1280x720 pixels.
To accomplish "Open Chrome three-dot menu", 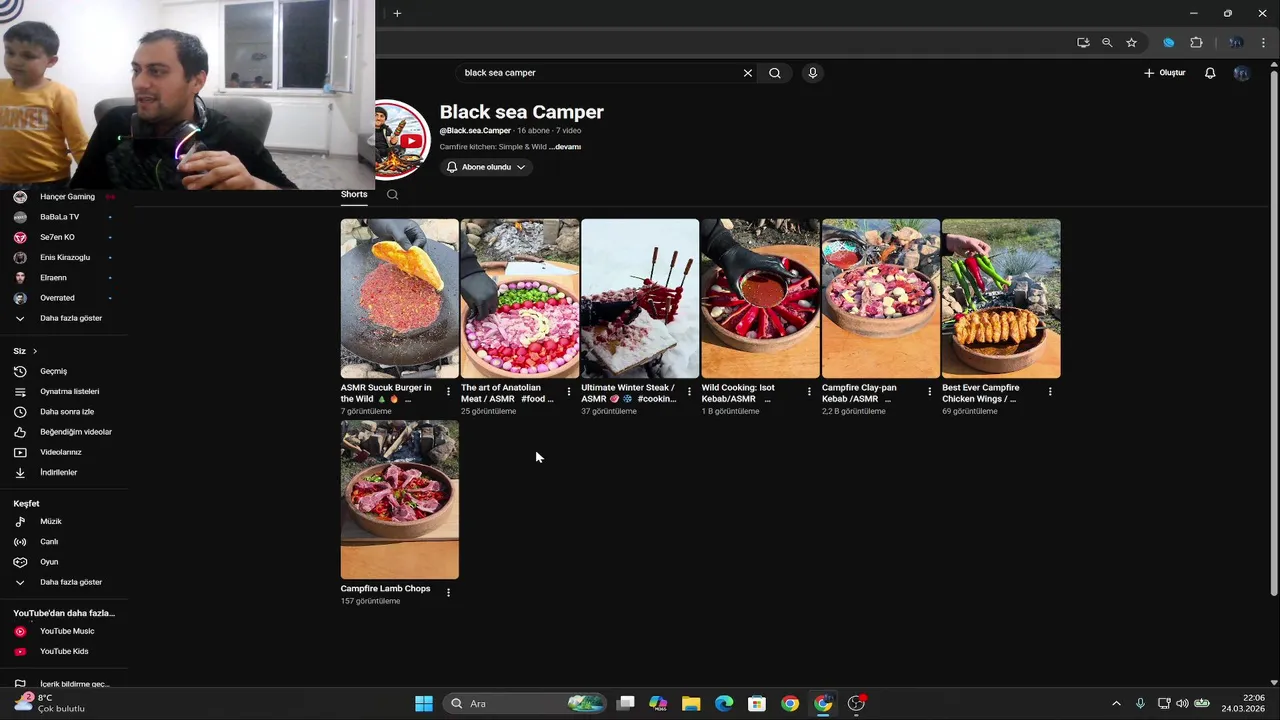I will pyautogui.click(x=1264, y=43).
